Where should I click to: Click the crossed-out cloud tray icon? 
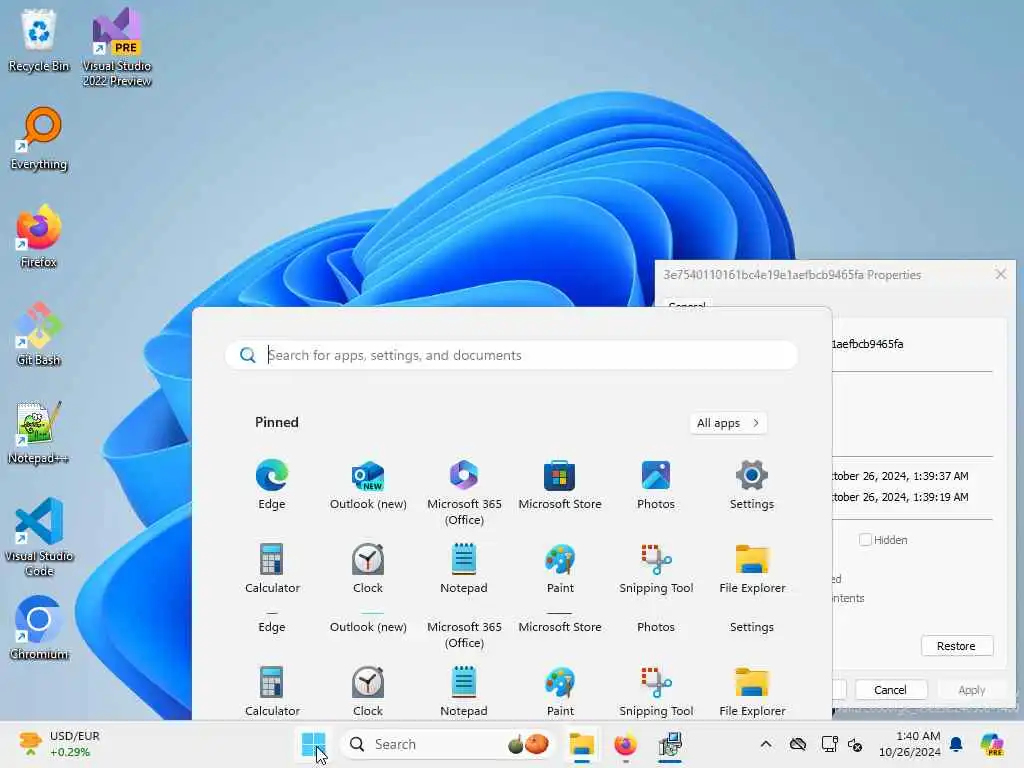[797, 744]
